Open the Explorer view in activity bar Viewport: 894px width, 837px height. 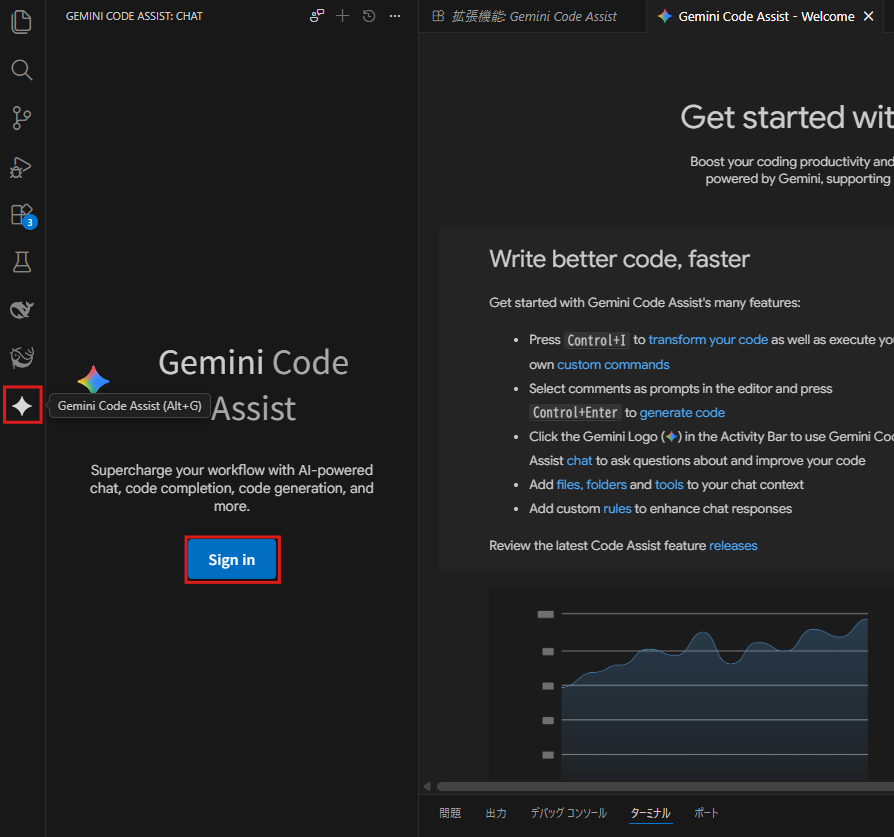pos(22,22)
